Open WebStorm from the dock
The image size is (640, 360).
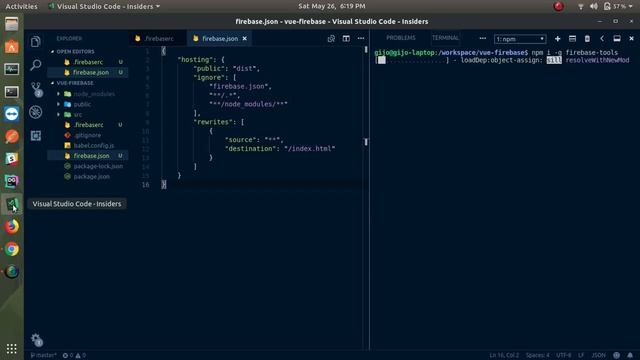(x=11, y=181)
